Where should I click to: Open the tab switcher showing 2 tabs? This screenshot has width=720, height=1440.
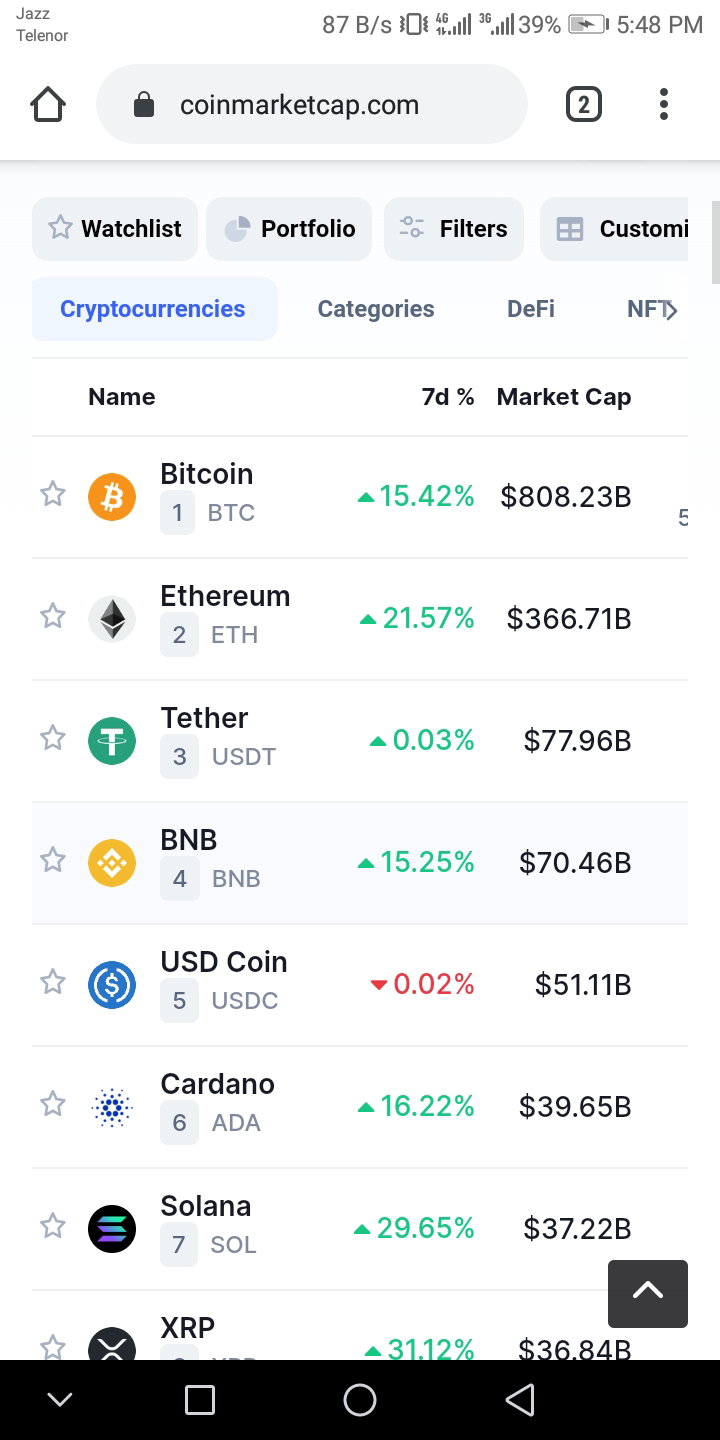584,105
